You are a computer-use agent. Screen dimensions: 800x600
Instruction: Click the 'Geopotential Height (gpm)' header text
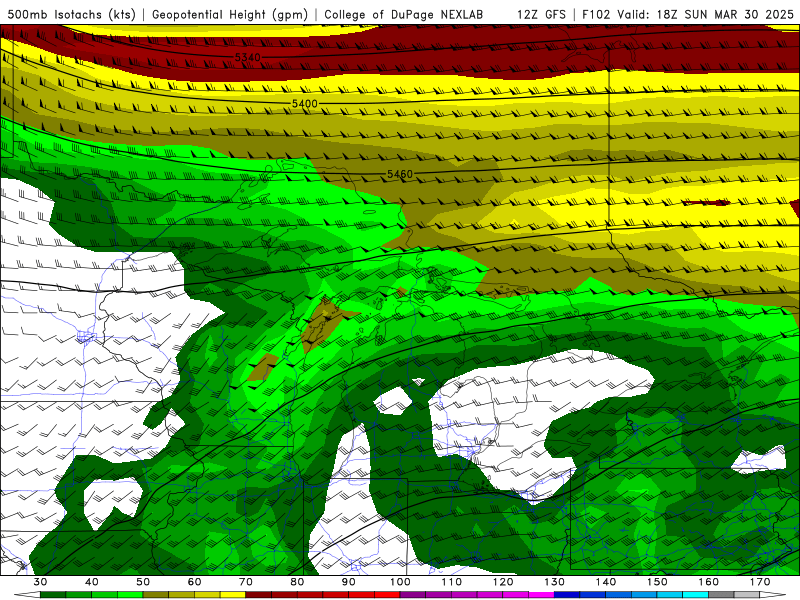point(230,15)
